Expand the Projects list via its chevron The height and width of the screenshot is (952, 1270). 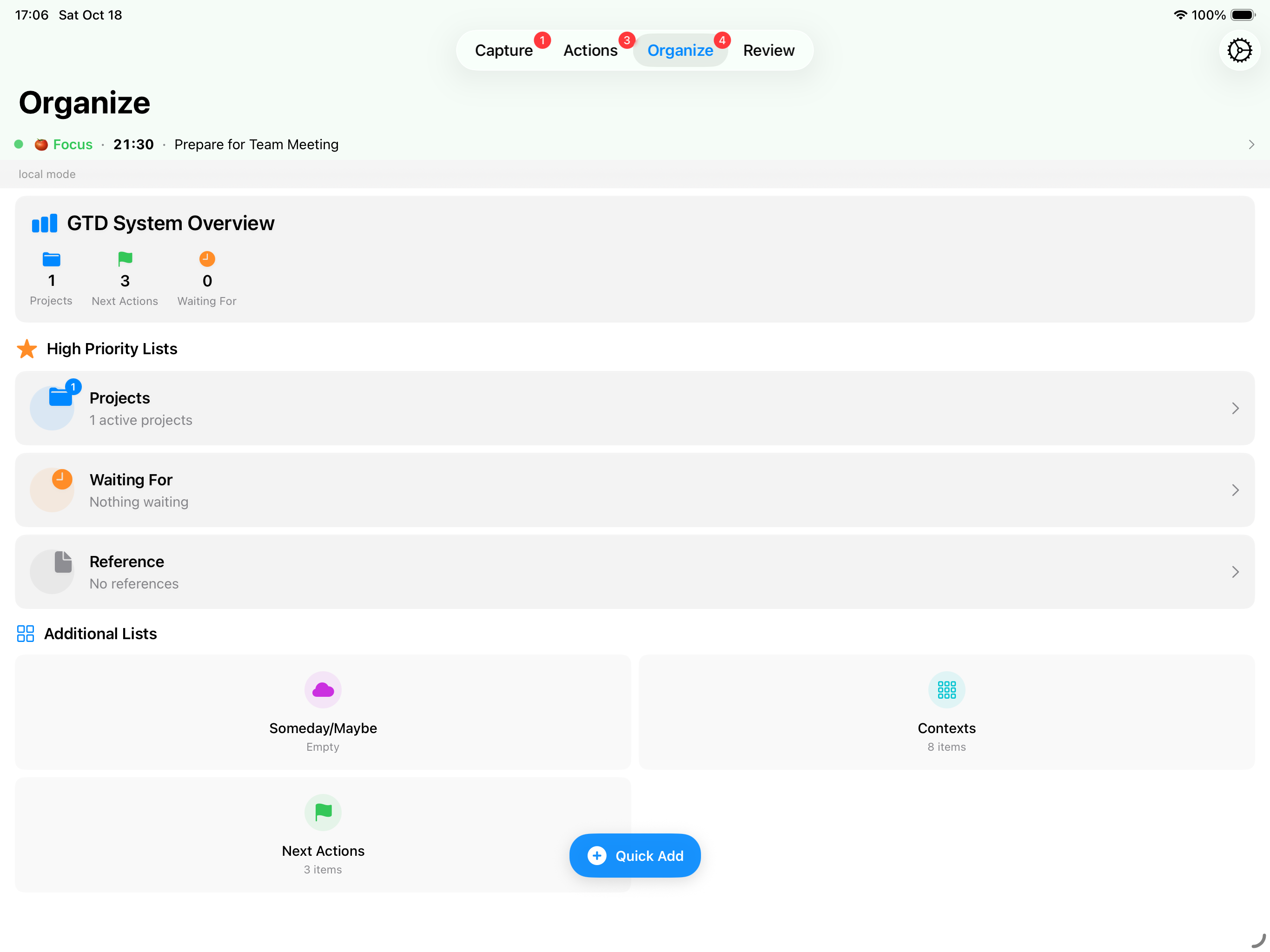pyautogui.click(x=1236, y=408)
